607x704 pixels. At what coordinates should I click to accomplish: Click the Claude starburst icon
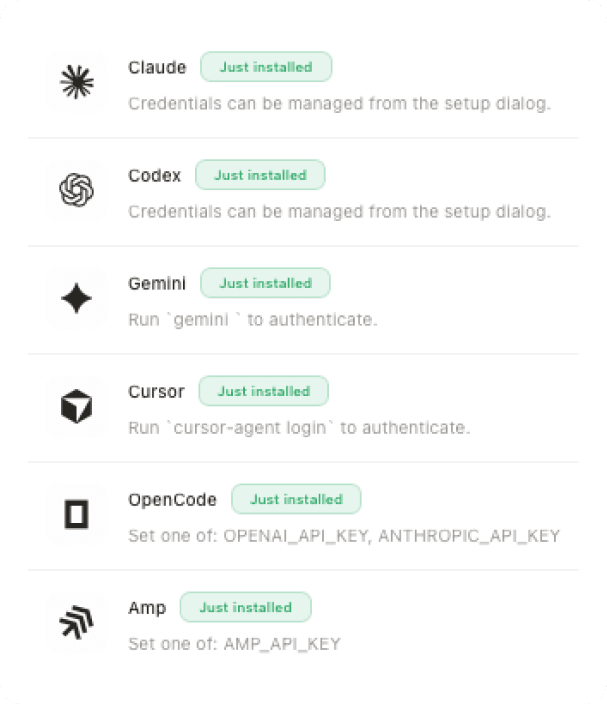77,83
